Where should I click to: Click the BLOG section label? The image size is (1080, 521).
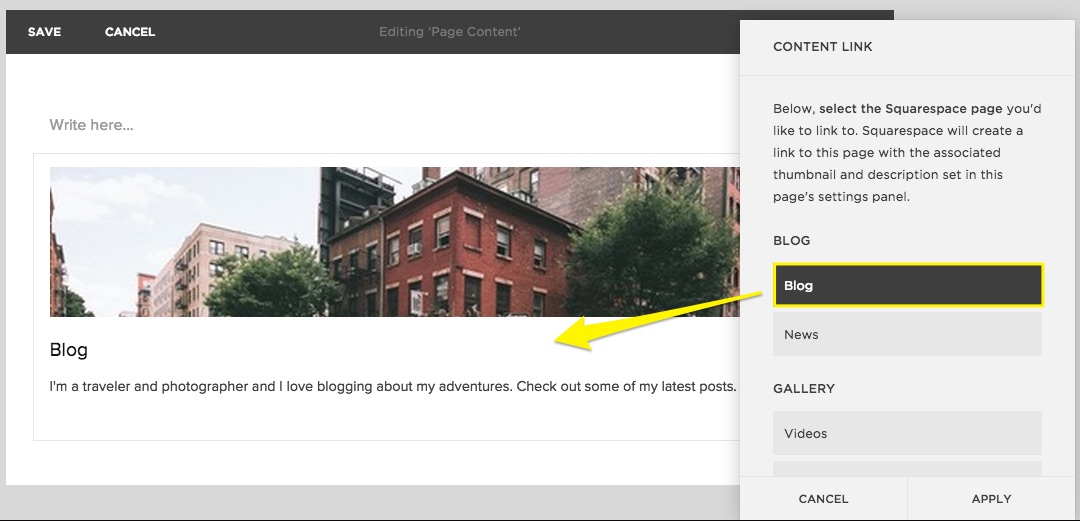[x=792, y=241]
